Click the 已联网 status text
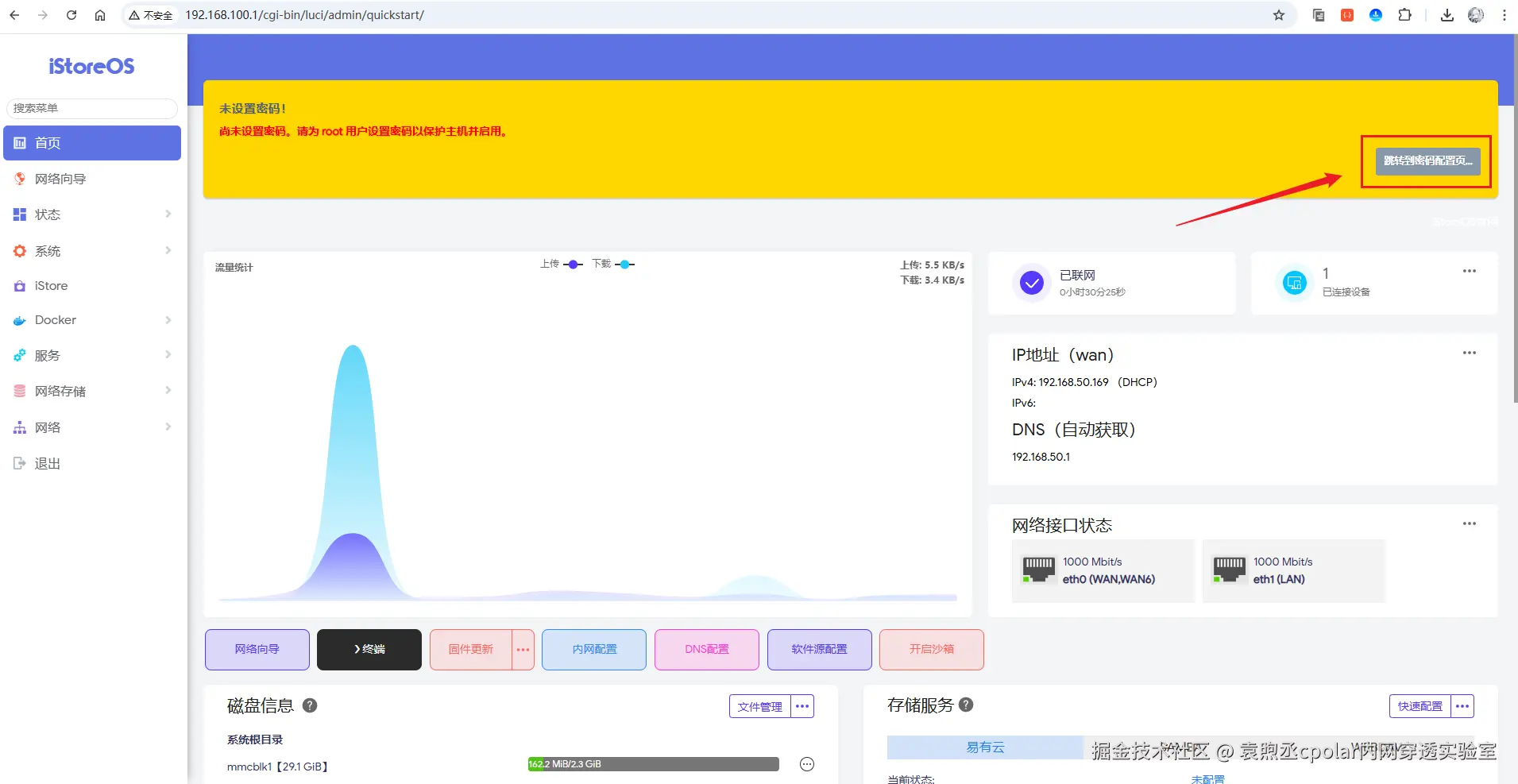 tap(1077, 275)
